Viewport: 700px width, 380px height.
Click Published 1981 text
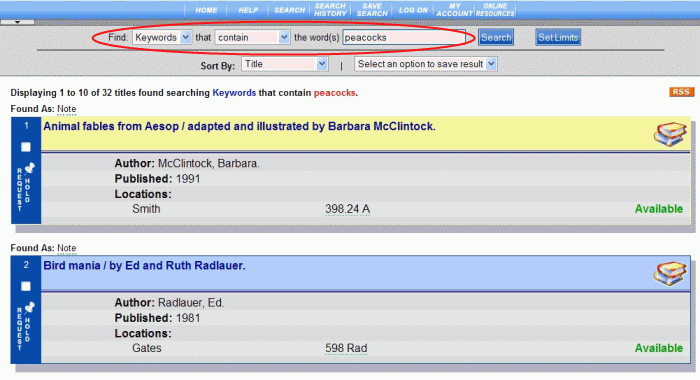tap(157, 318)
